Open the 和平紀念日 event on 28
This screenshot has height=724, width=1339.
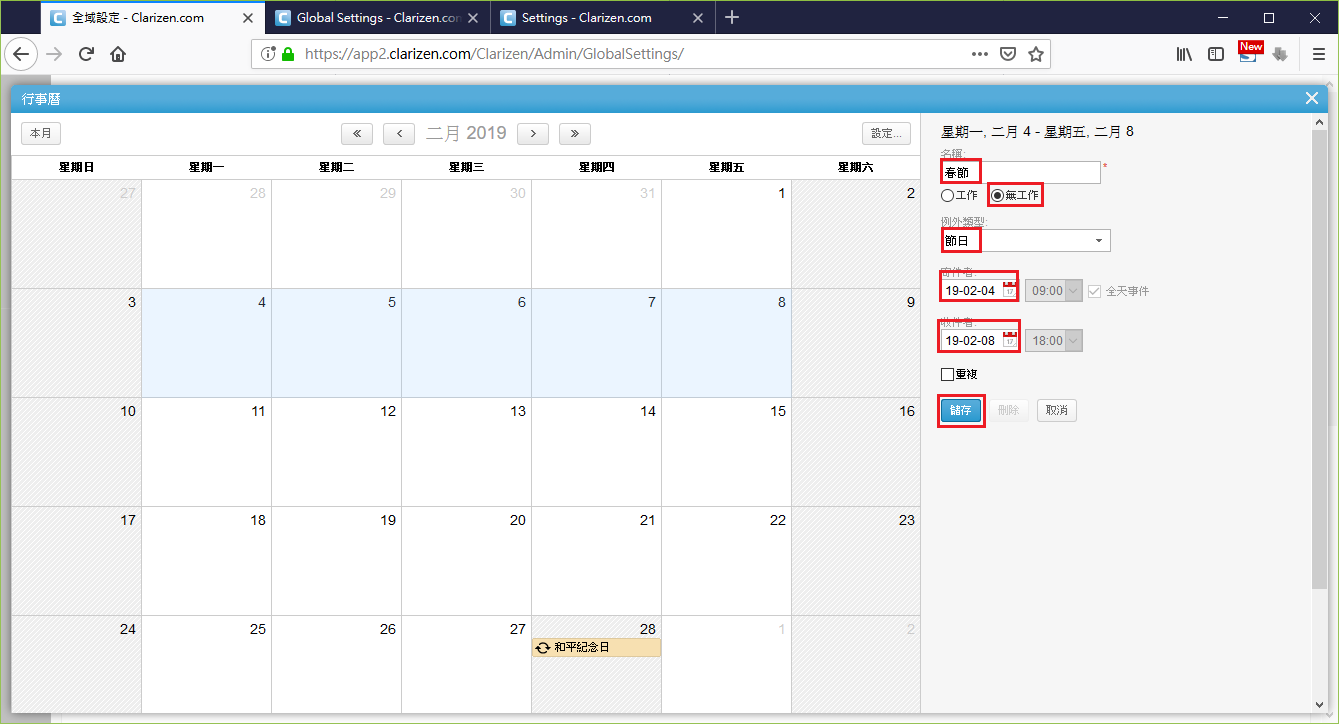596,648
